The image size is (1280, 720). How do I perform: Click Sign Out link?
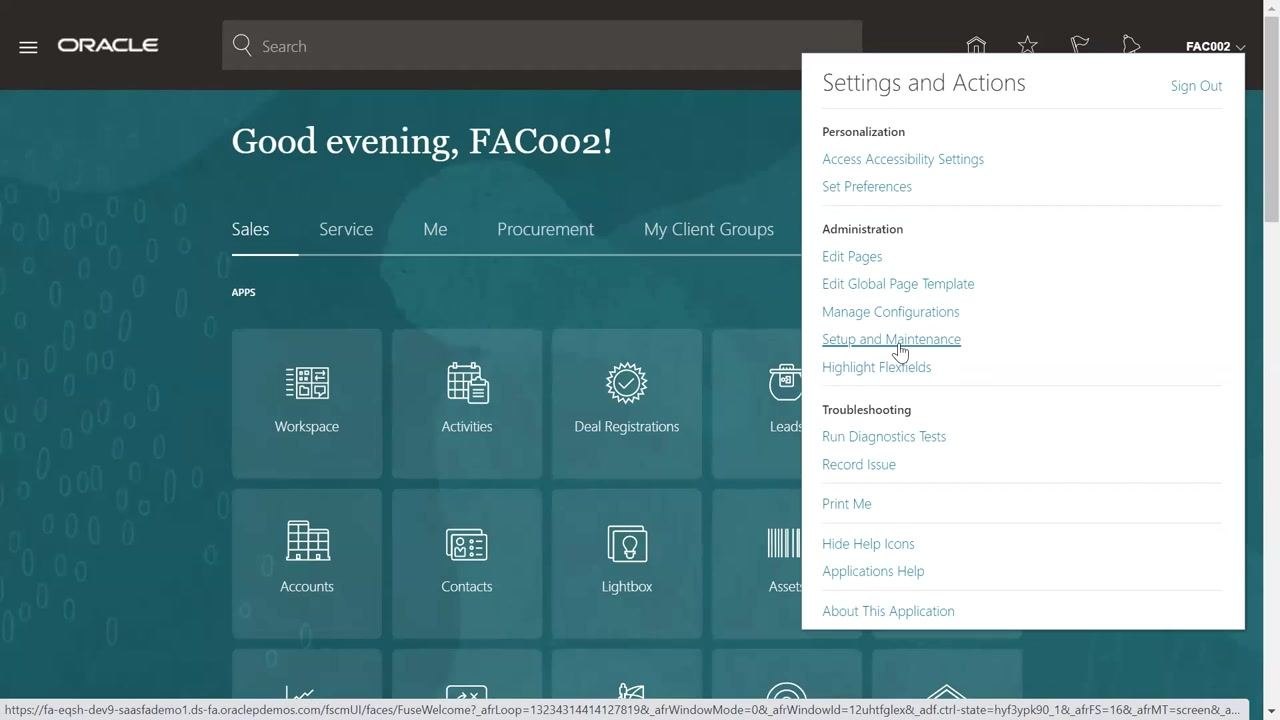click(x=1196, y=86)
